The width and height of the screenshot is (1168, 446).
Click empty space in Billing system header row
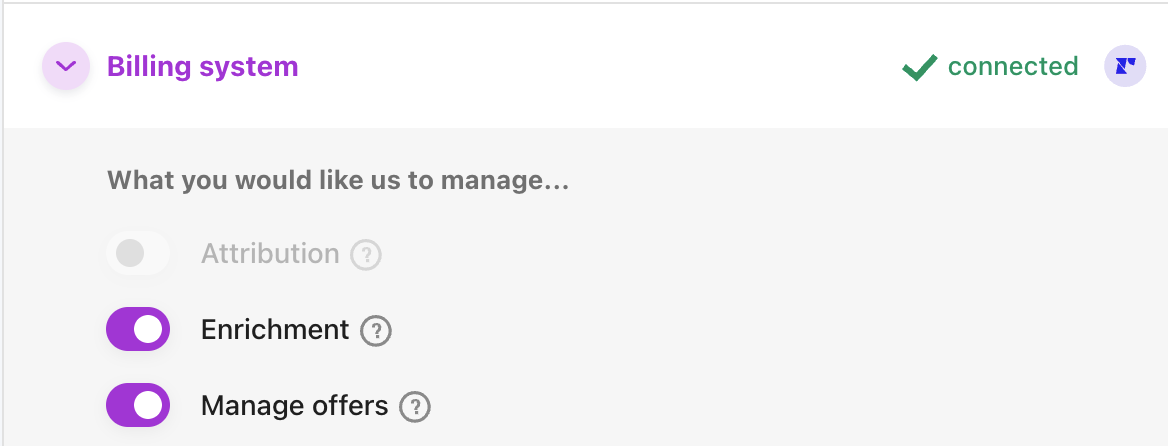point(600,67)
